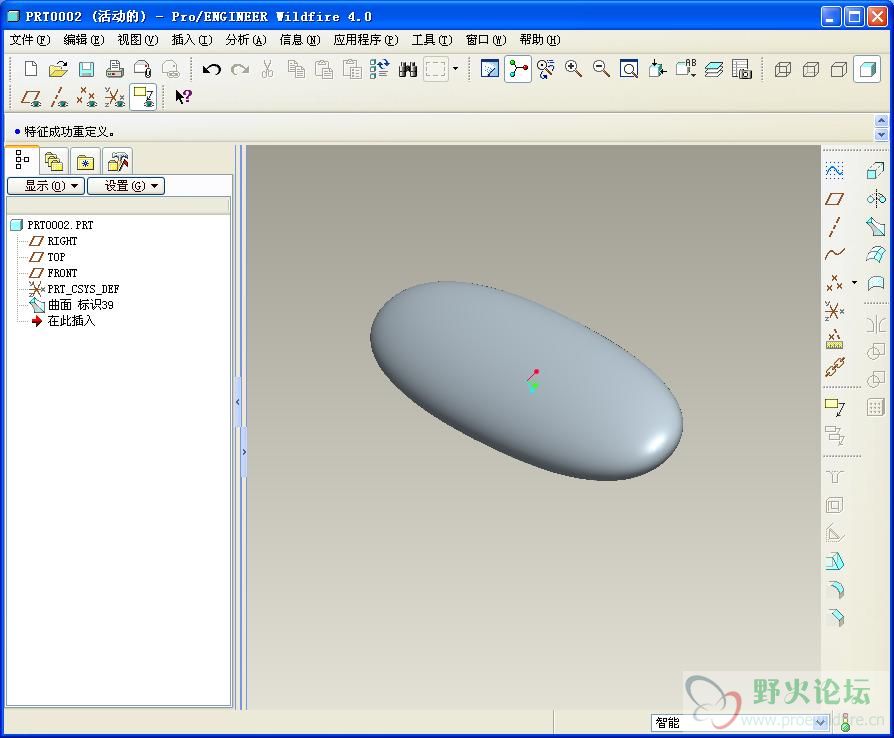Open the 工具(T) menu
This screenshot has height=738, width=894.
pyautogui.click(x=432, y=40)
